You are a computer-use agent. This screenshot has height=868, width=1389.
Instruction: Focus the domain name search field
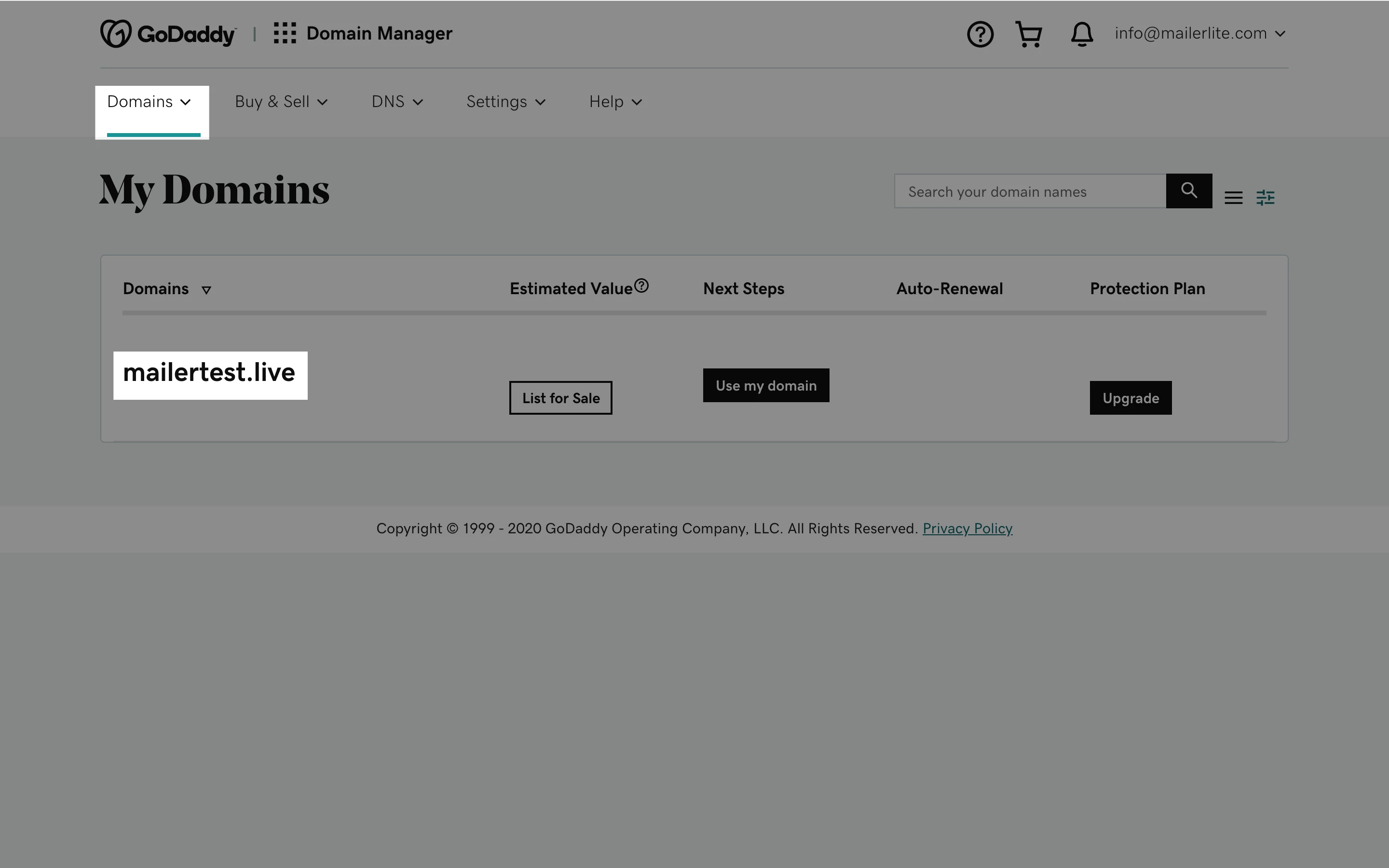1030,192
